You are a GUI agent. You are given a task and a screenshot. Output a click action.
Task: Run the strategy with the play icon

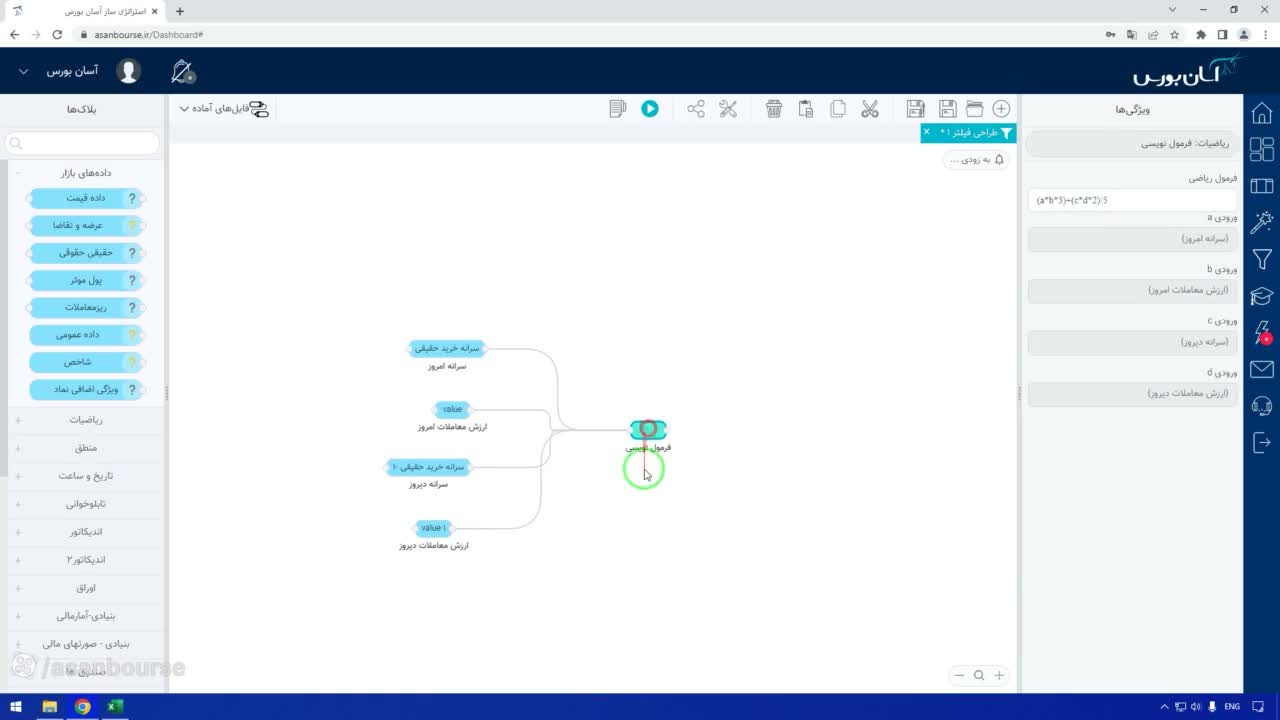pyautogui.click(x=650, y=109)
